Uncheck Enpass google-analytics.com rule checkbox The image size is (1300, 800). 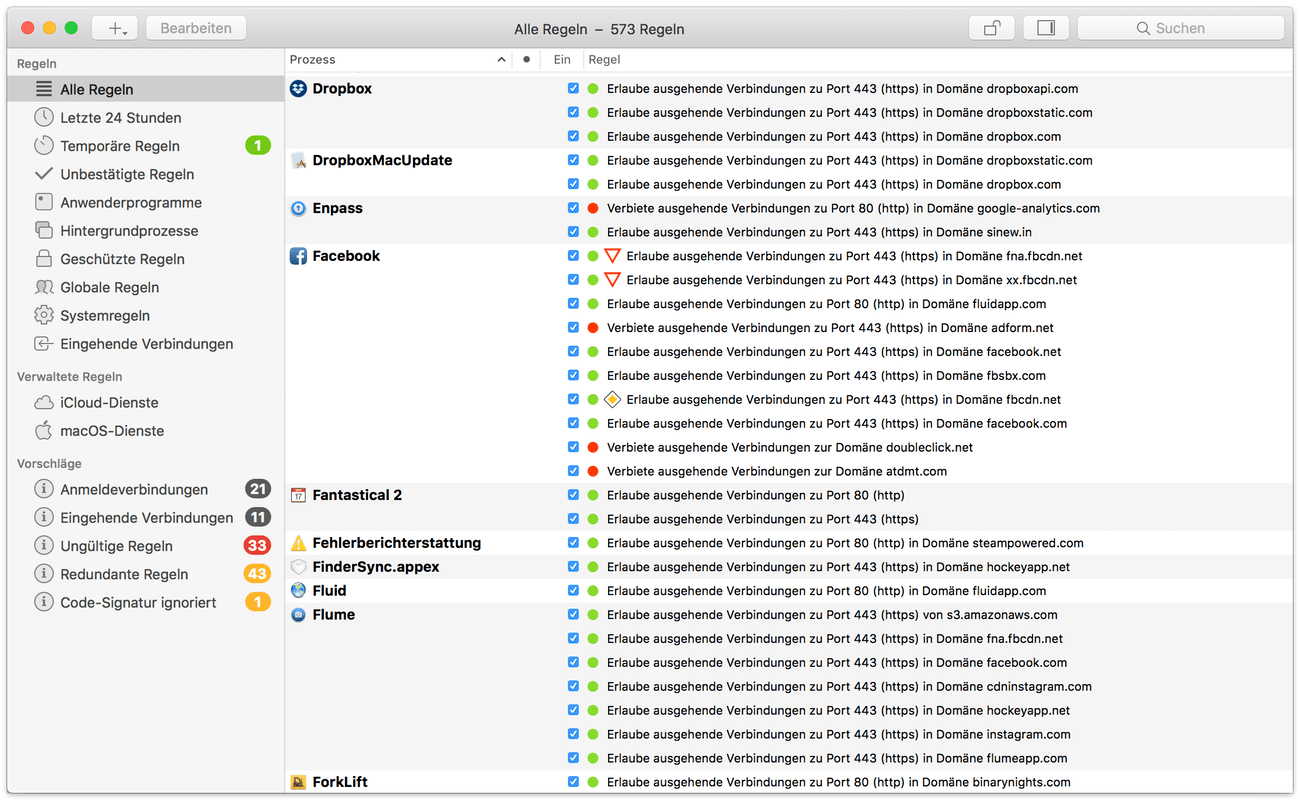click(573, 208)
